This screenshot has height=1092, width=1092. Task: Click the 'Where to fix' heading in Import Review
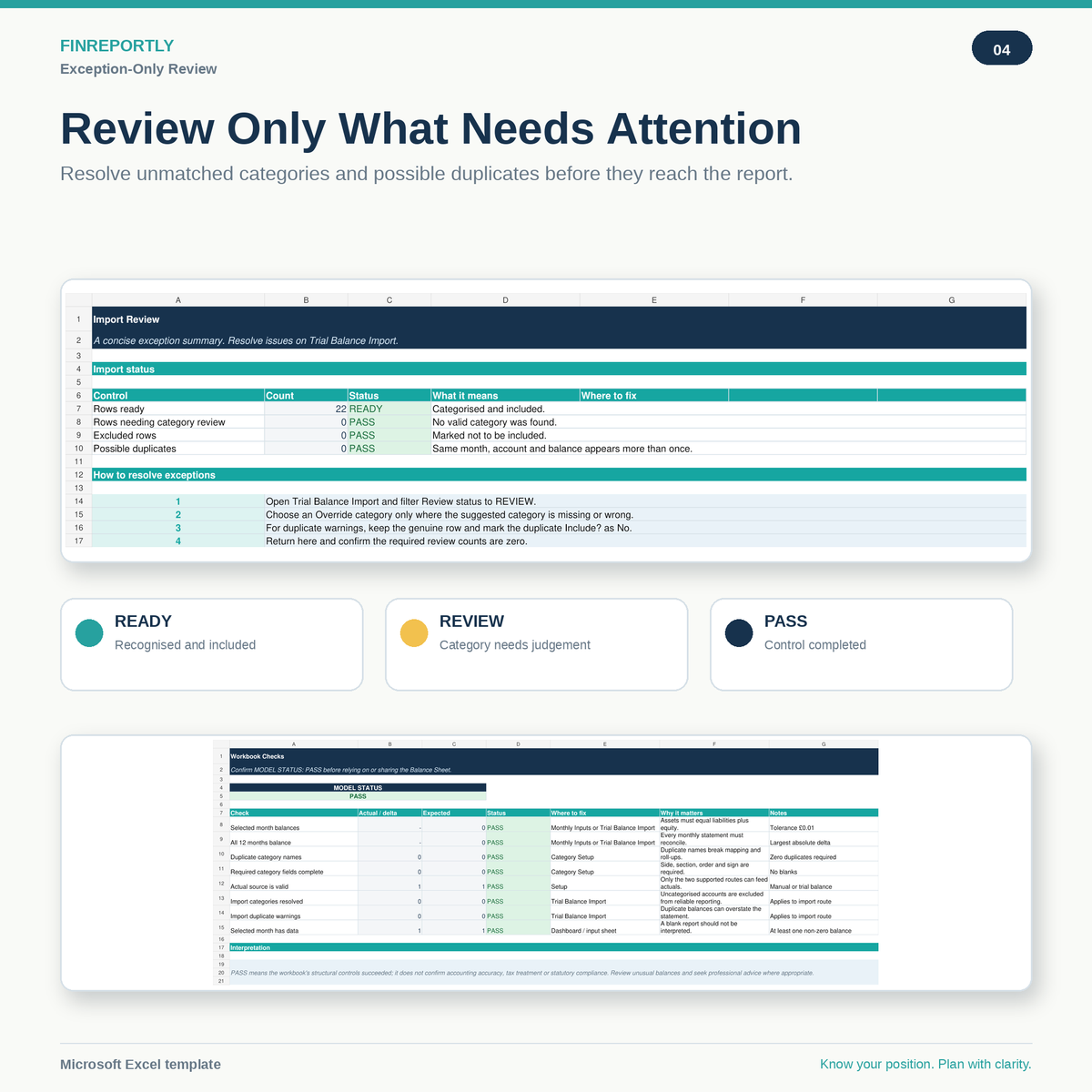(x=654, y=395)
